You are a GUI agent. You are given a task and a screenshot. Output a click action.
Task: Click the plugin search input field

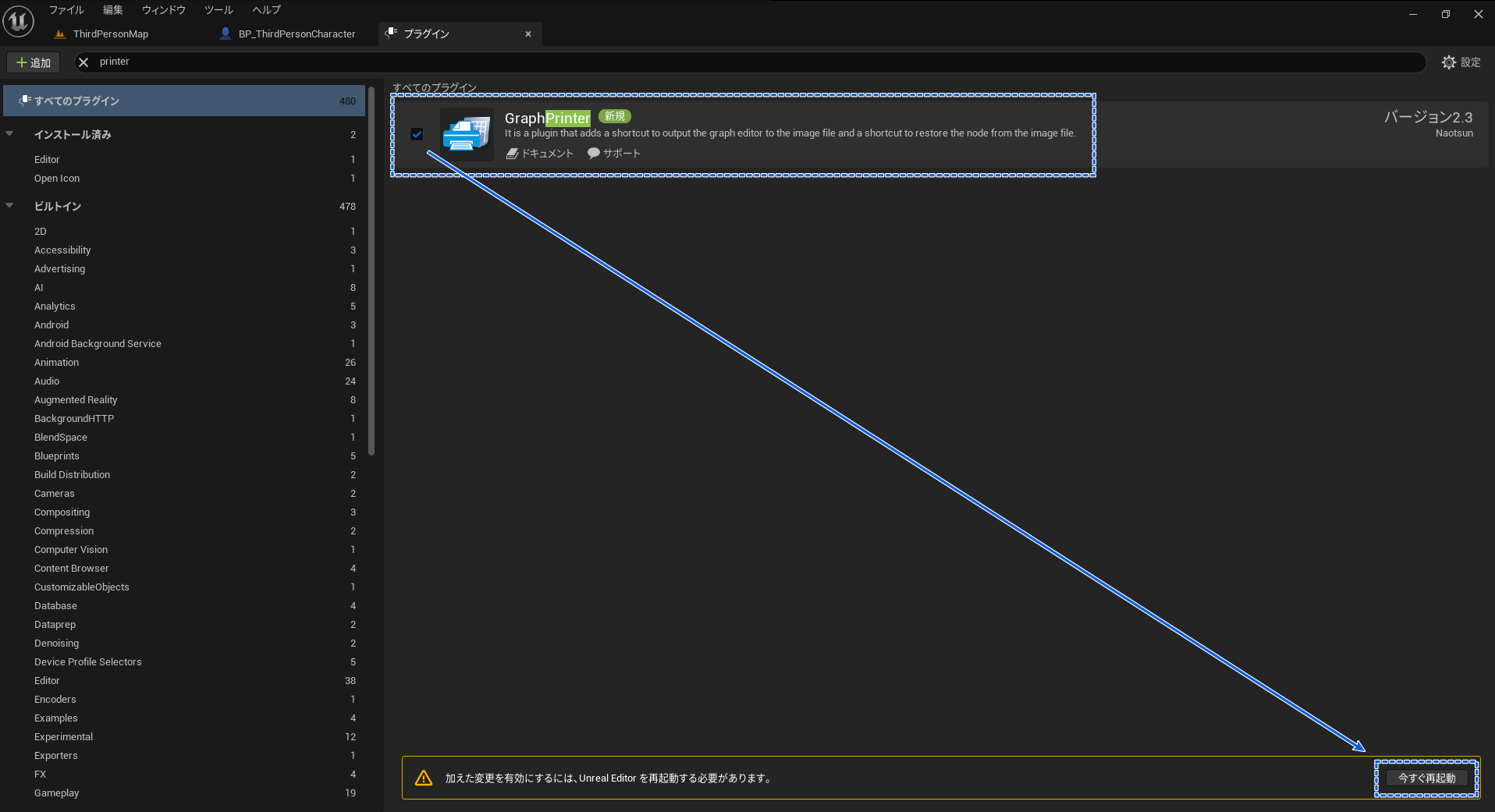click(x=749, y=62)
